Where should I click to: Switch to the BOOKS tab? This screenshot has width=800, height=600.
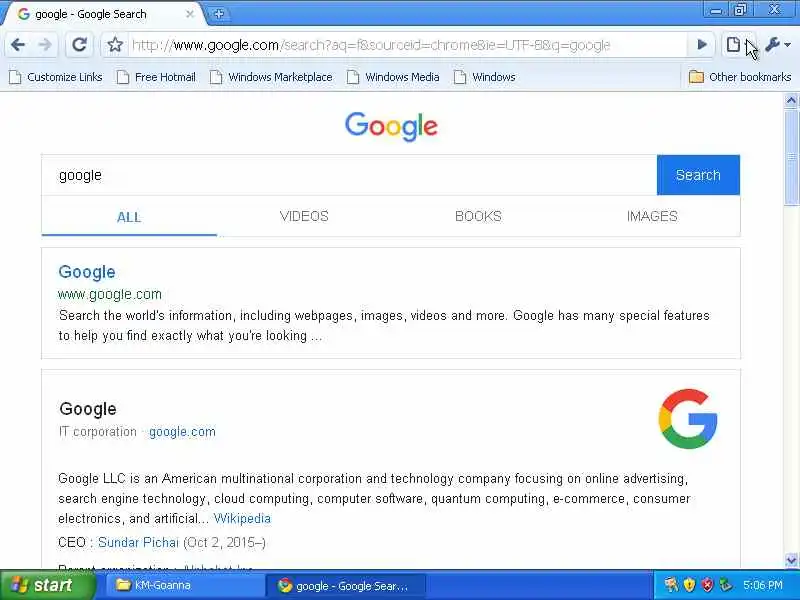click(478, 216)
